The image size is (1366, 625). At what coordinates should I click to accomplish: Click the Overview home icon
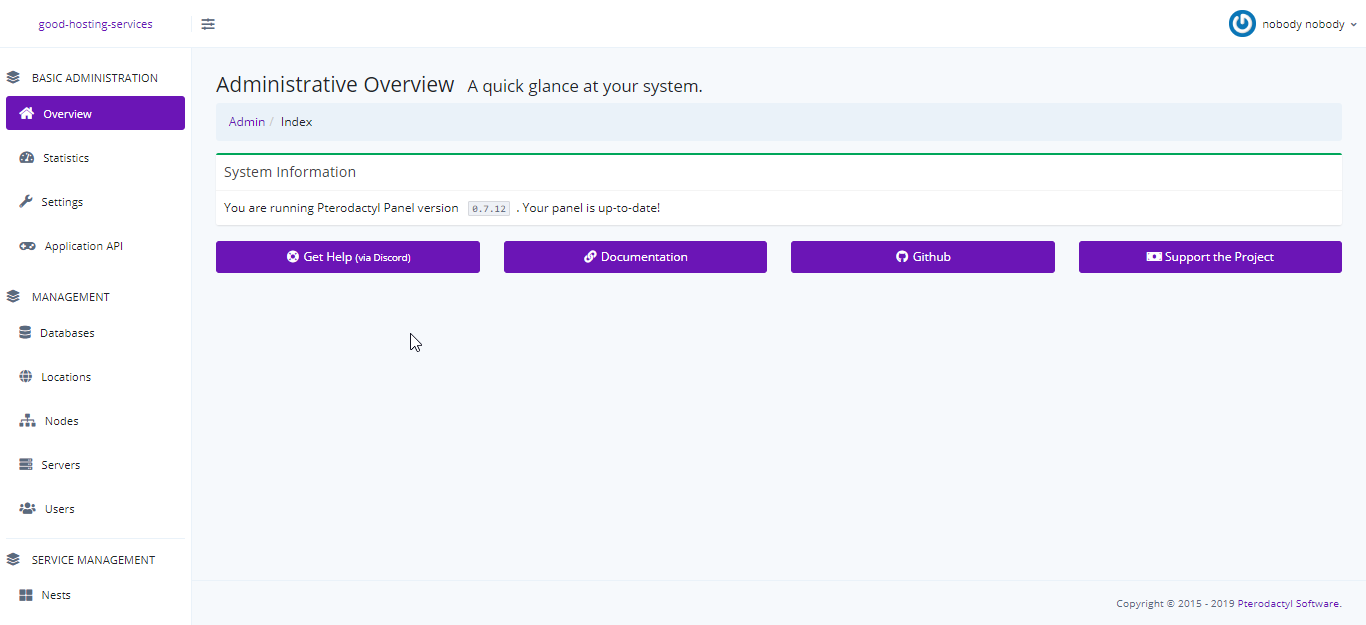point(27,114)
